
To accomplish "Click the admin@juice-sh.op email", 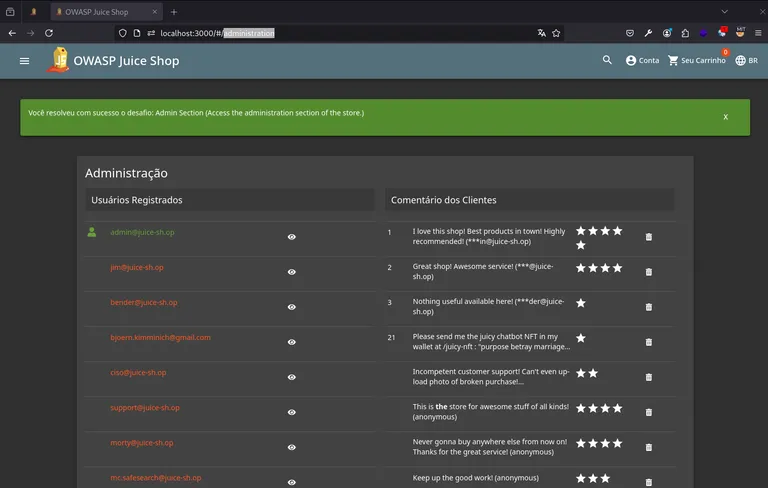I will point(142,232).
